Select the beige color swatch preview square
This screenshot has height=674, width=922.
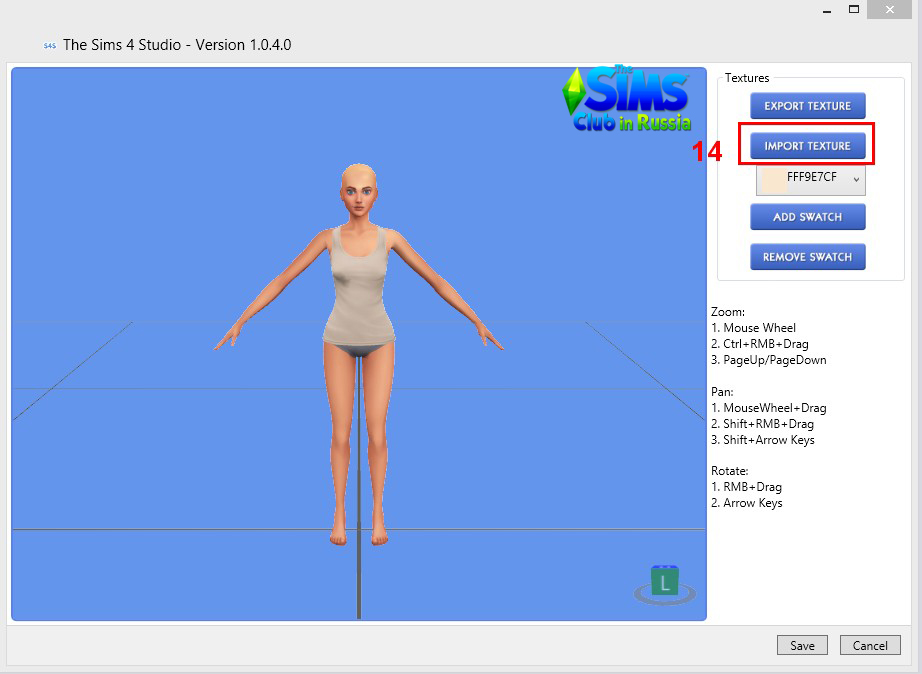click(x=772, y=179)
